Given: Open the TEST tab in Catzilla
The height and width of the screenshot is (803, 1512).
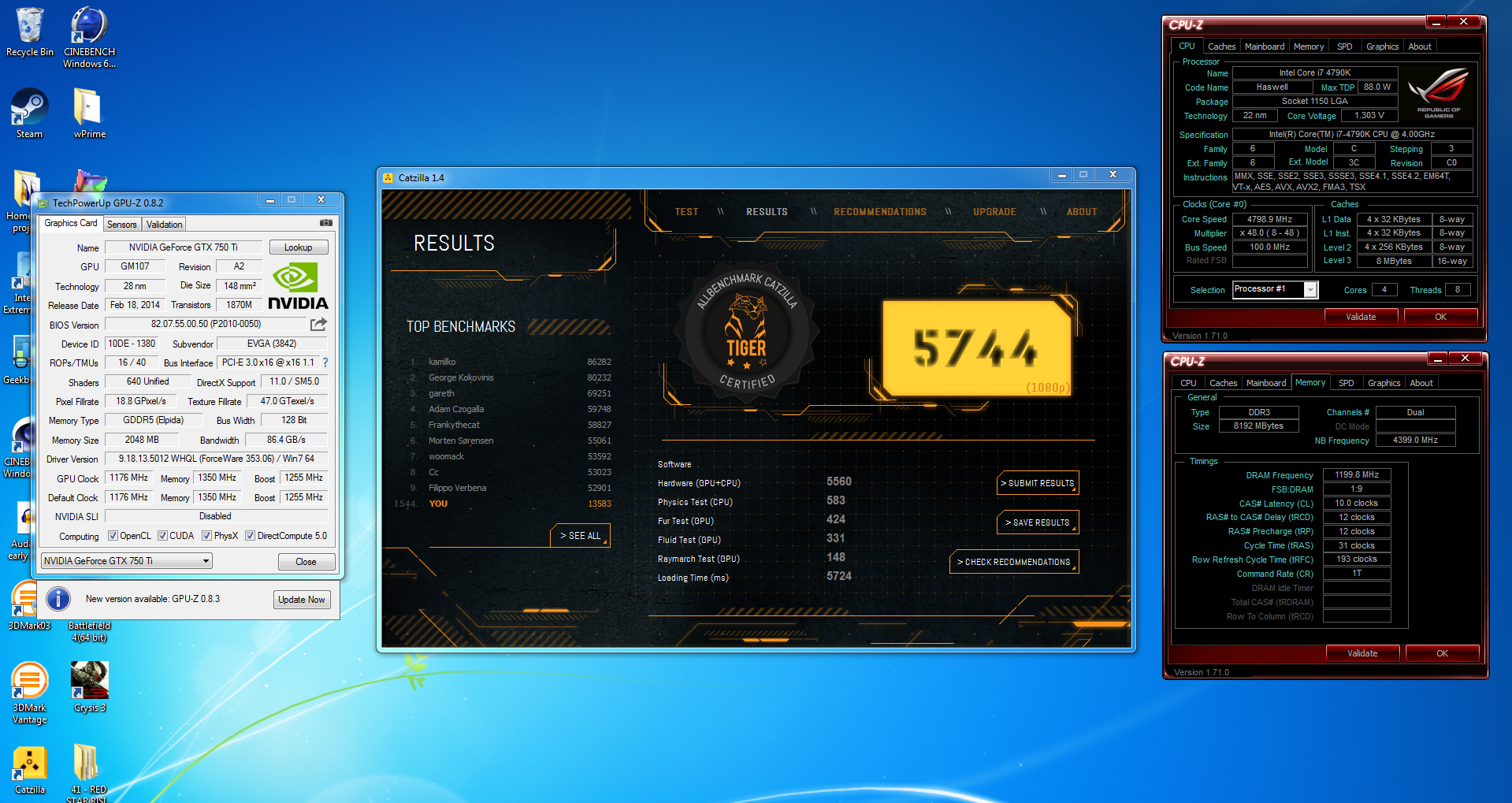Looking at the screenshot, I should point(686,212).
